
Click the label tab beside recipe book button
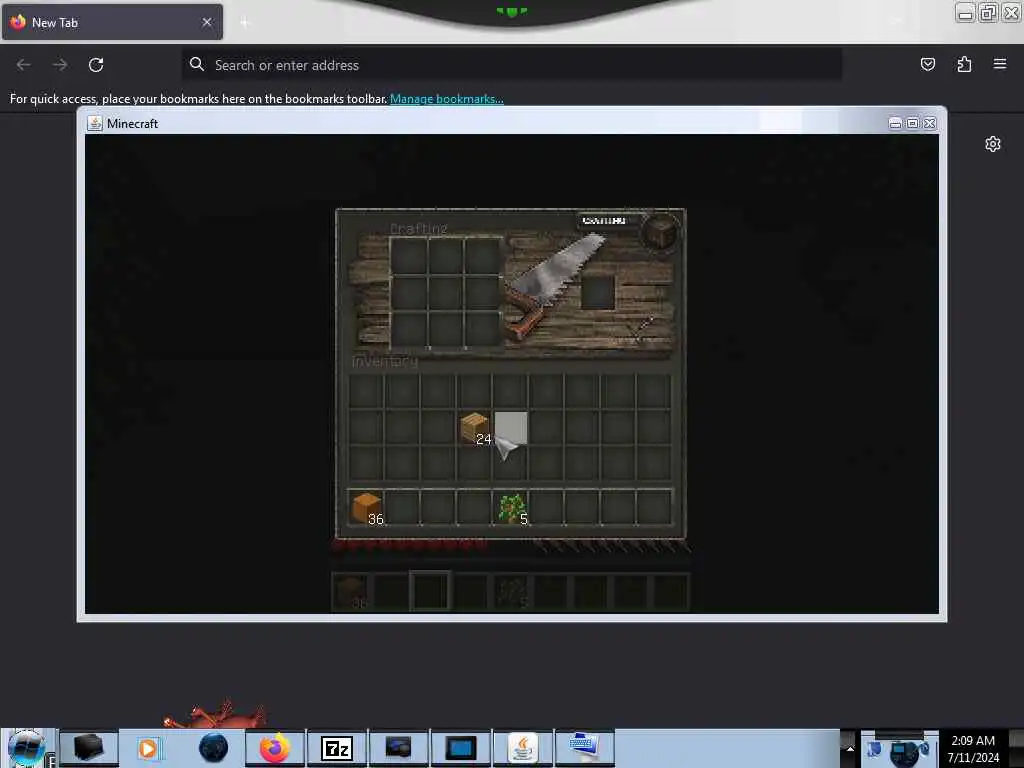[x=603, y=221]
